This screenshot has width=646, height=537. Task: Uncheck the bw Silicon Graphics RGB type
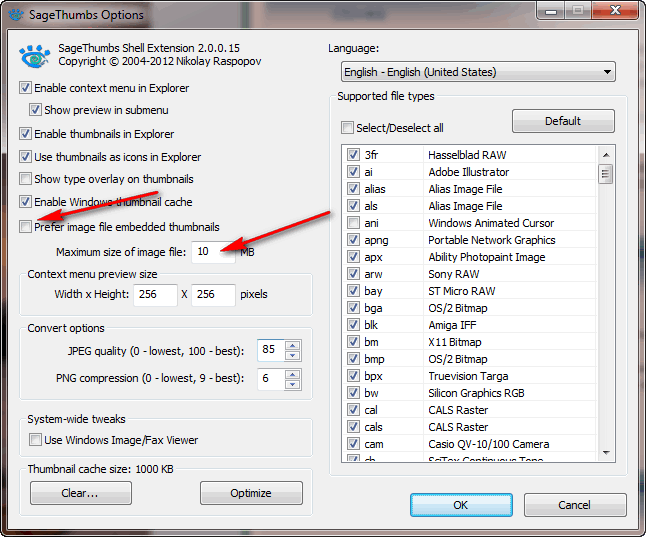353,393
